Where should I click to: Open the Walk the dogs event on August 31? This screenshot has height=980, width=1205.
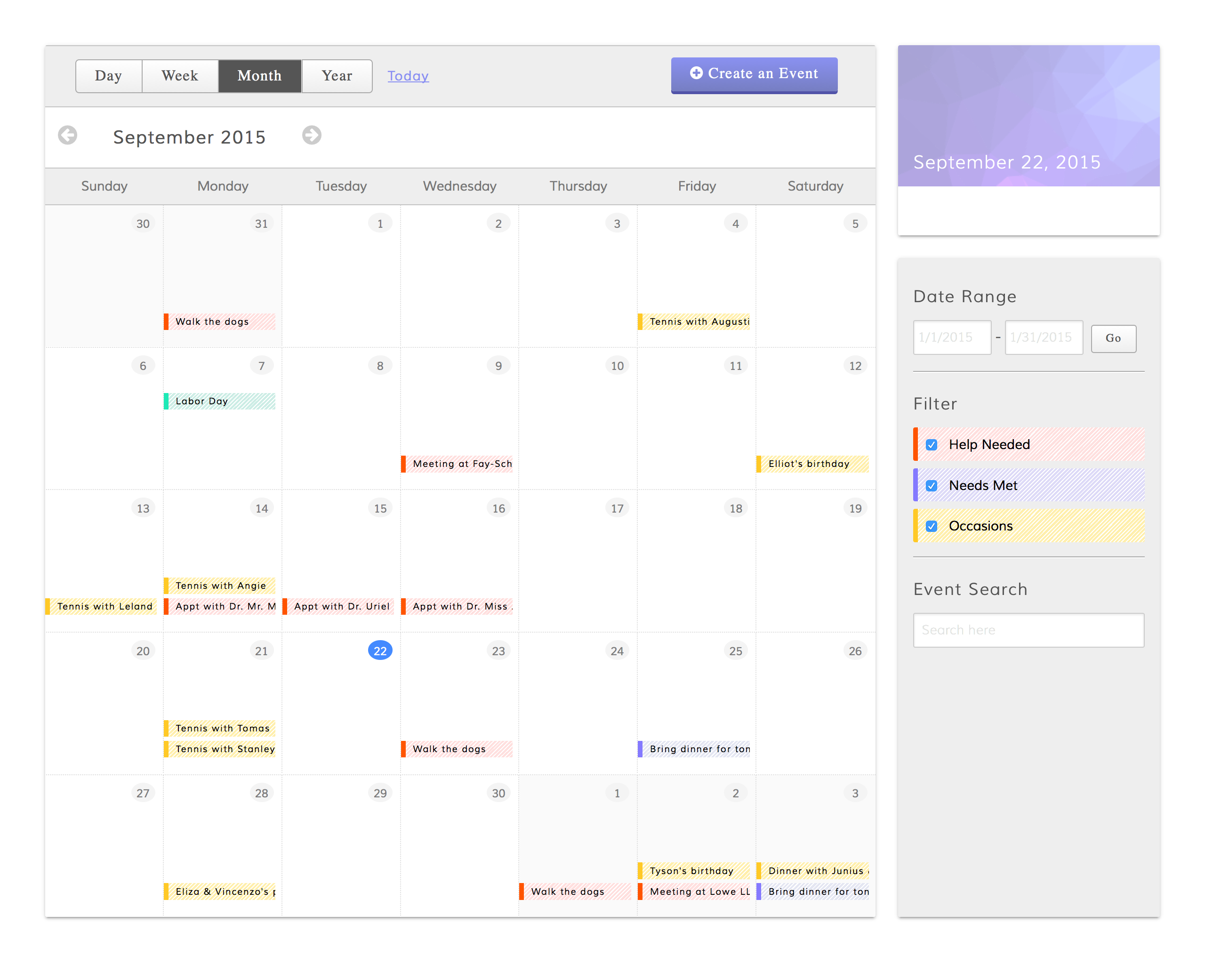220,322
